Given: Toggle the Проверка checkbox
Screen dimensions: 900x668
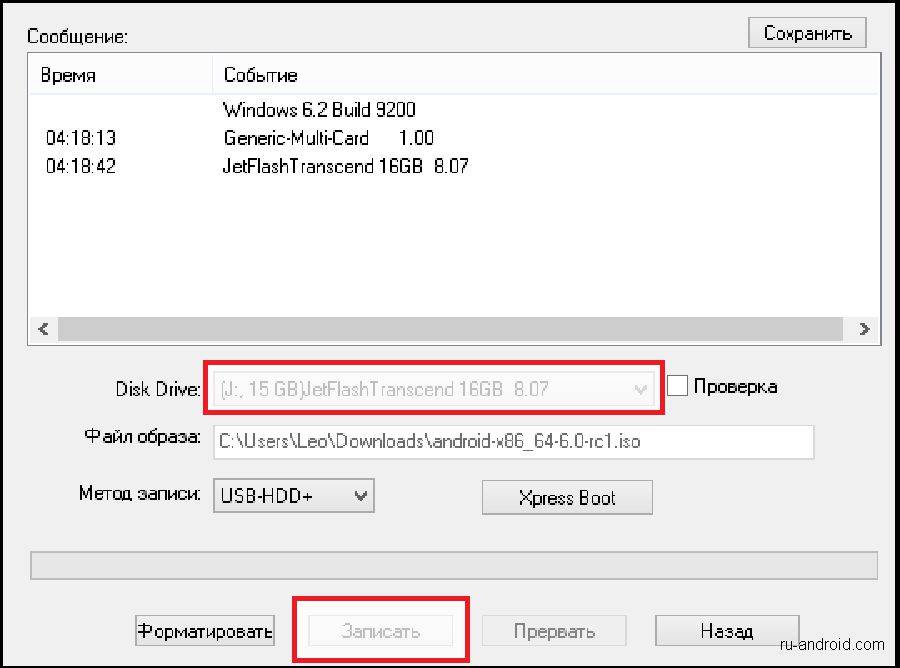Looking at the screenshot, I should coord(678,386).
